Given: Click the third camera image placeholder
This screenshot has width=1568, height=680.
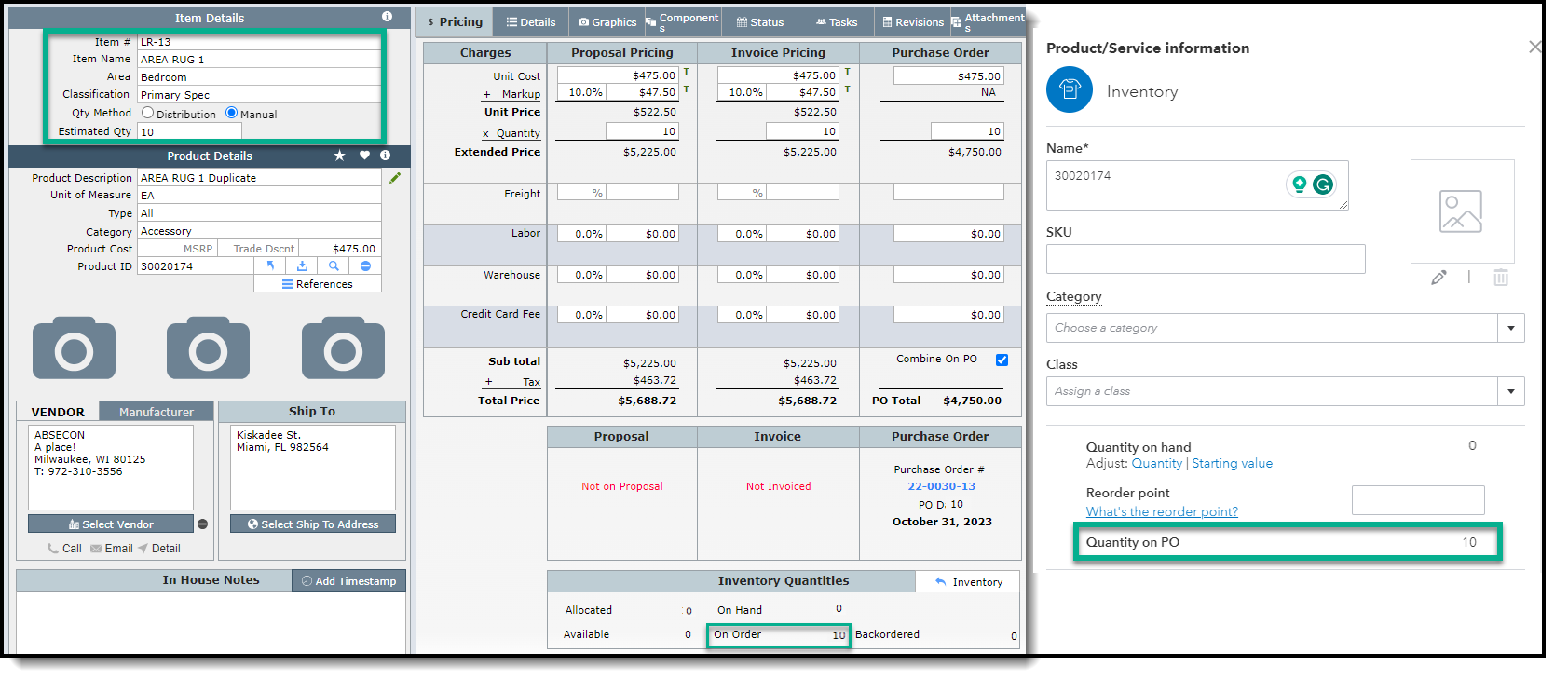Looking at the screenshot, I should click(343, 348).
